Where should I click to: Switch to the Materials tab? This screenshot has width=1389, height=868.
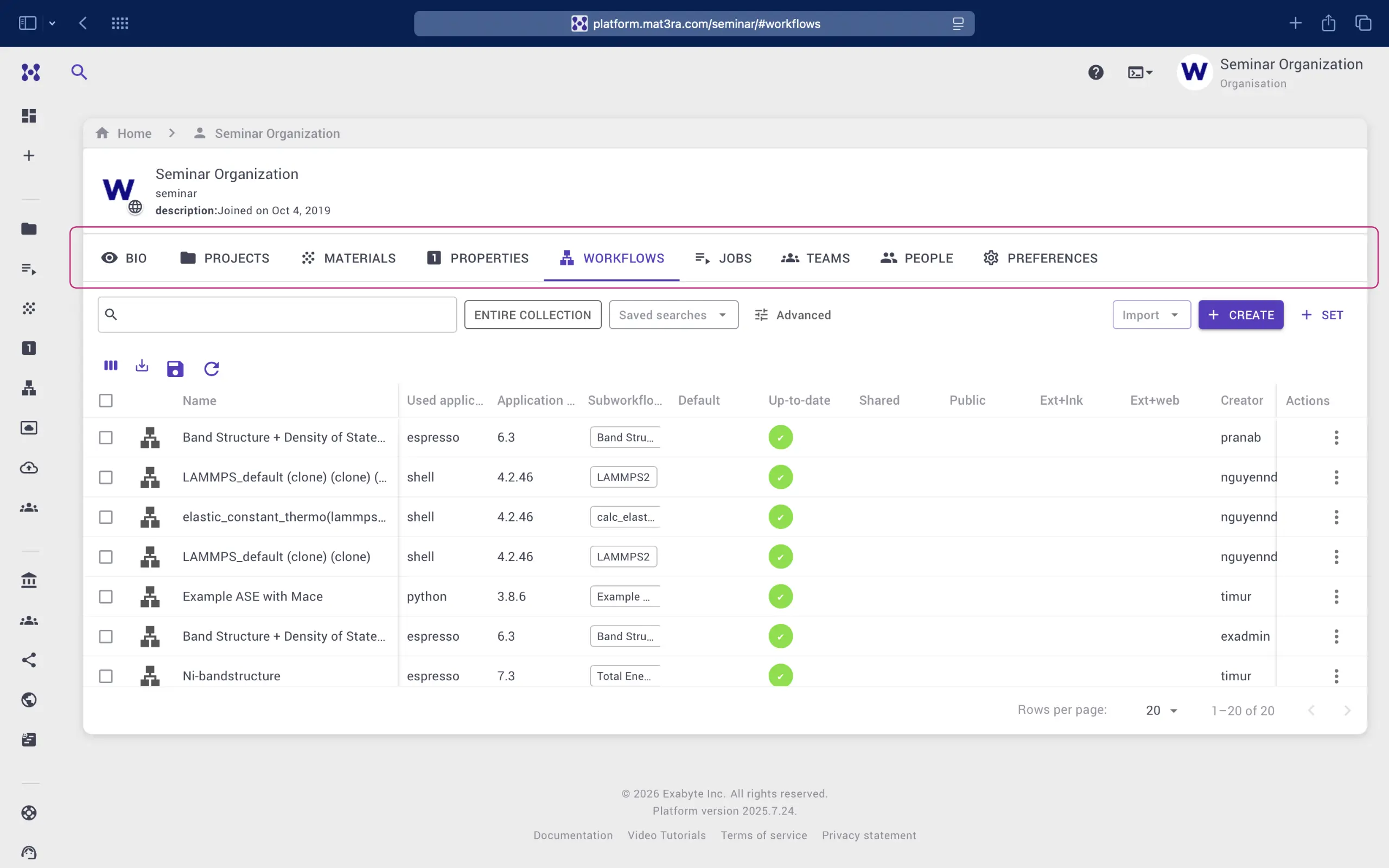(x=348, y=258)
